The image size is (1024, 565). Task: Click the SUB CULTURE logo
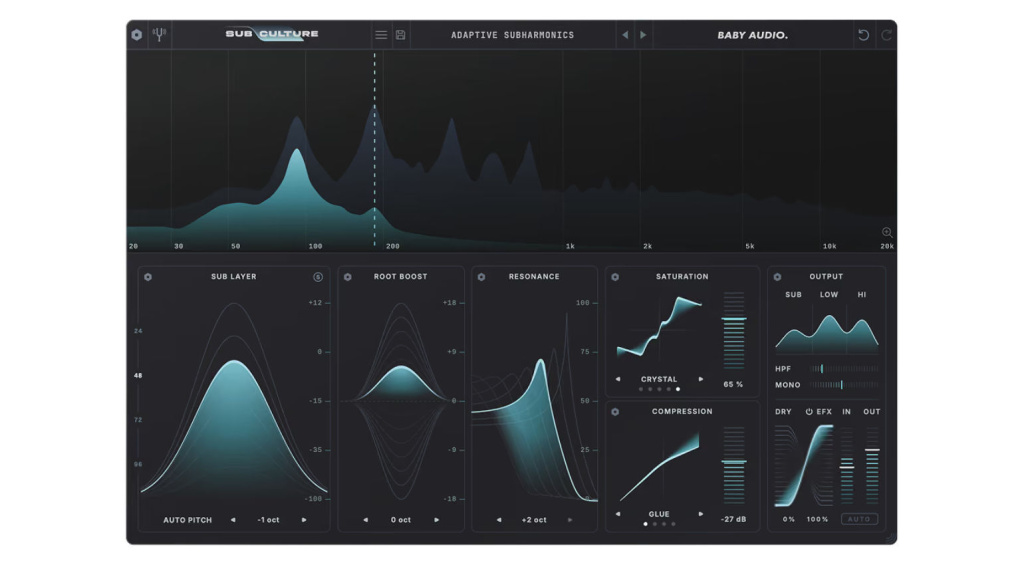coord(272,34)
